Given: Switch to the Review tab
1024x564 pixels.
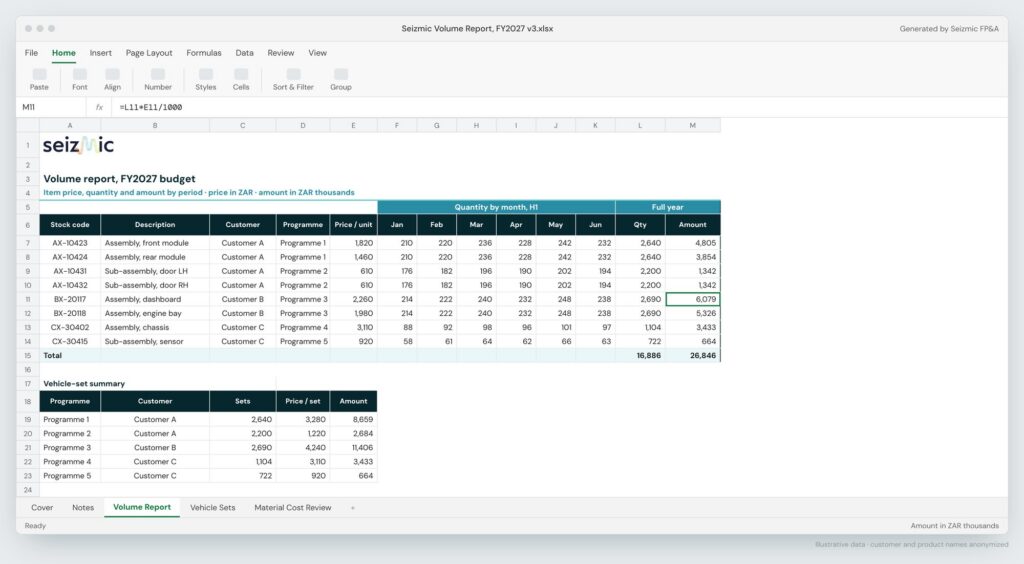Looking at the screenshot, I should coord(281,53).
